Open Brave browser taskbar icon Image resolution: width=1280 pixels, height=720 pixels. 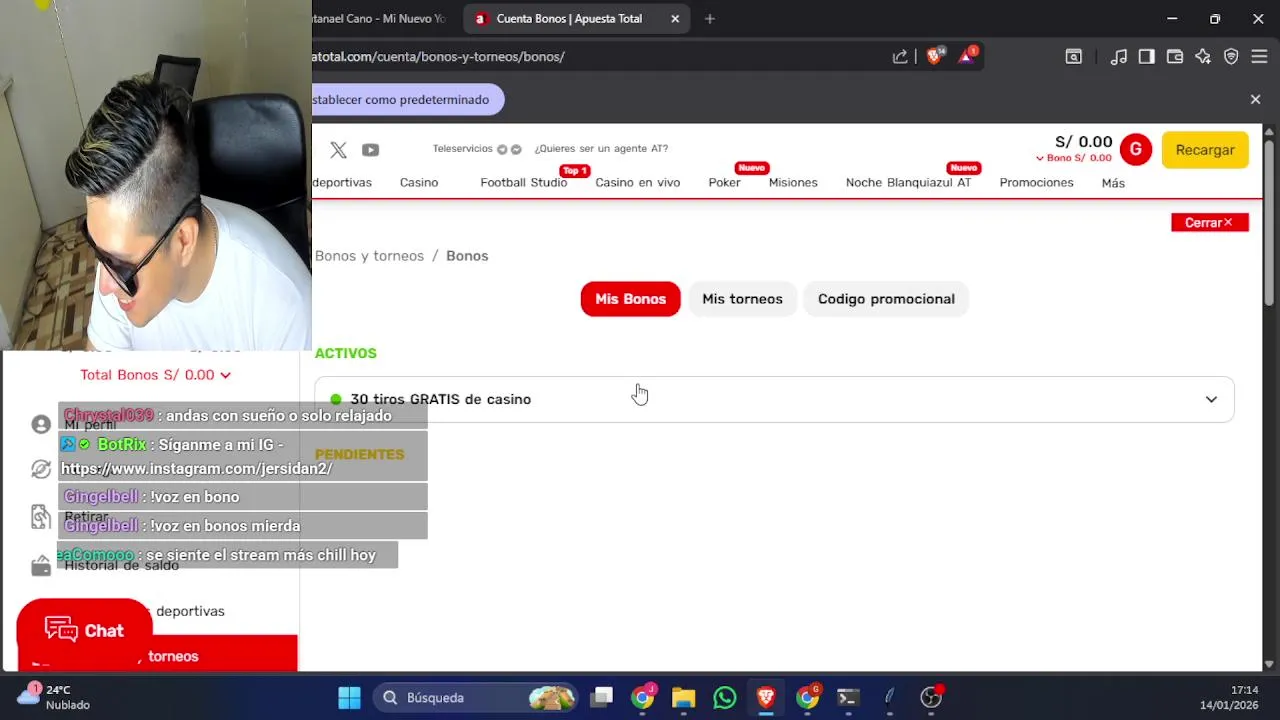click(x=765, y=697)
